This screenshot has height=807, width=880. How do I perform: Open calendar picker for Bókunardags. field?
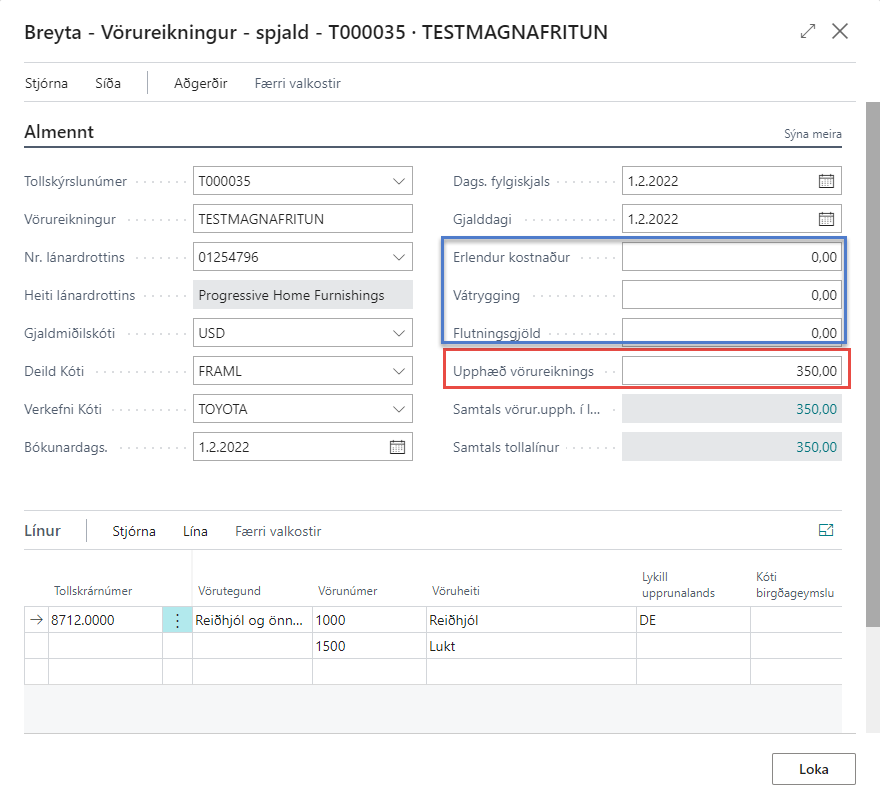coord(397,447)
